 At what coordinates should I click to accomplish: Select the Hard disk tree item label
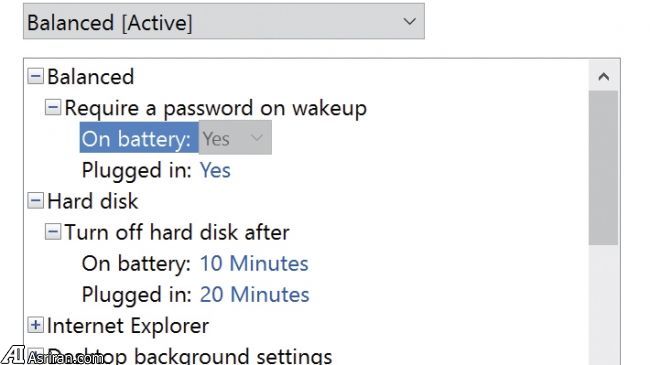92,201
